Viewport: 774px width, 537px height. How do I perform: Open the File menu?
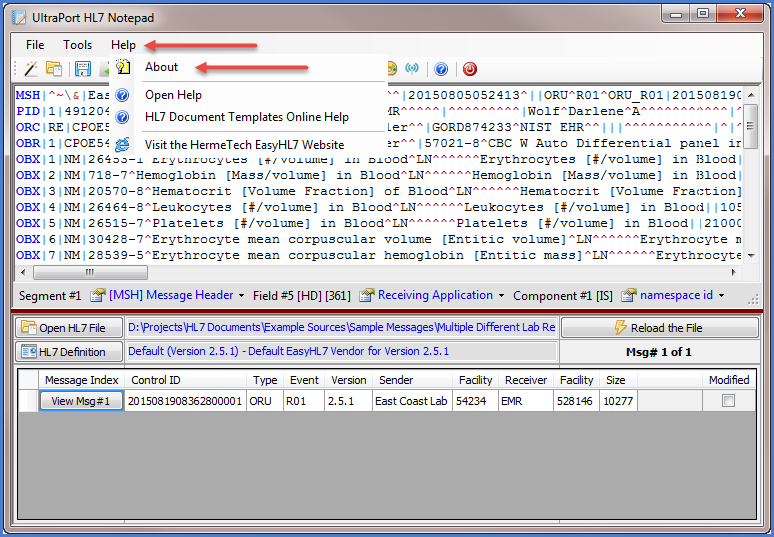pyautogui.click(x=35, y=45)
